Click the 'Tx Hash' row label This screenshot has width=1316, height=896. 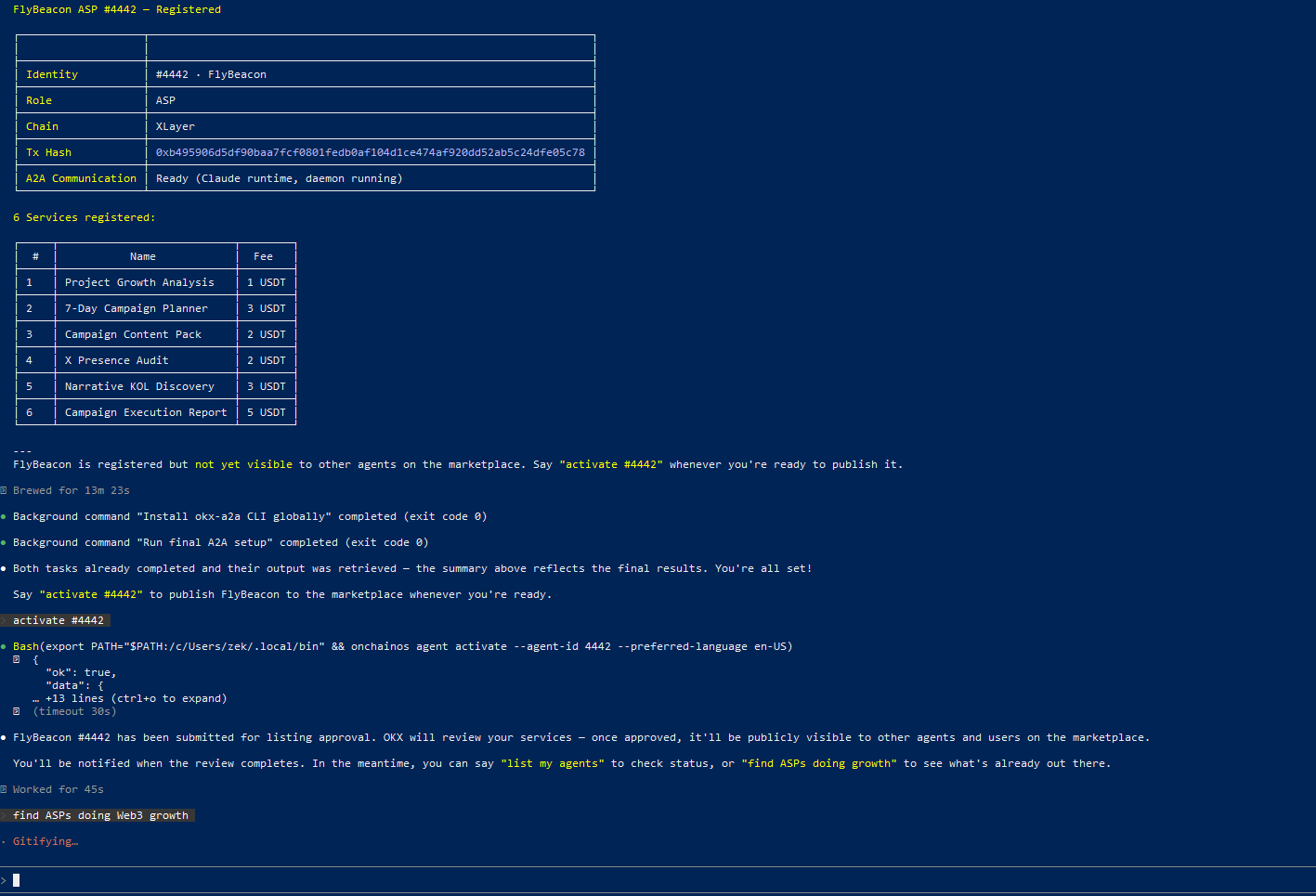point(48,152)
